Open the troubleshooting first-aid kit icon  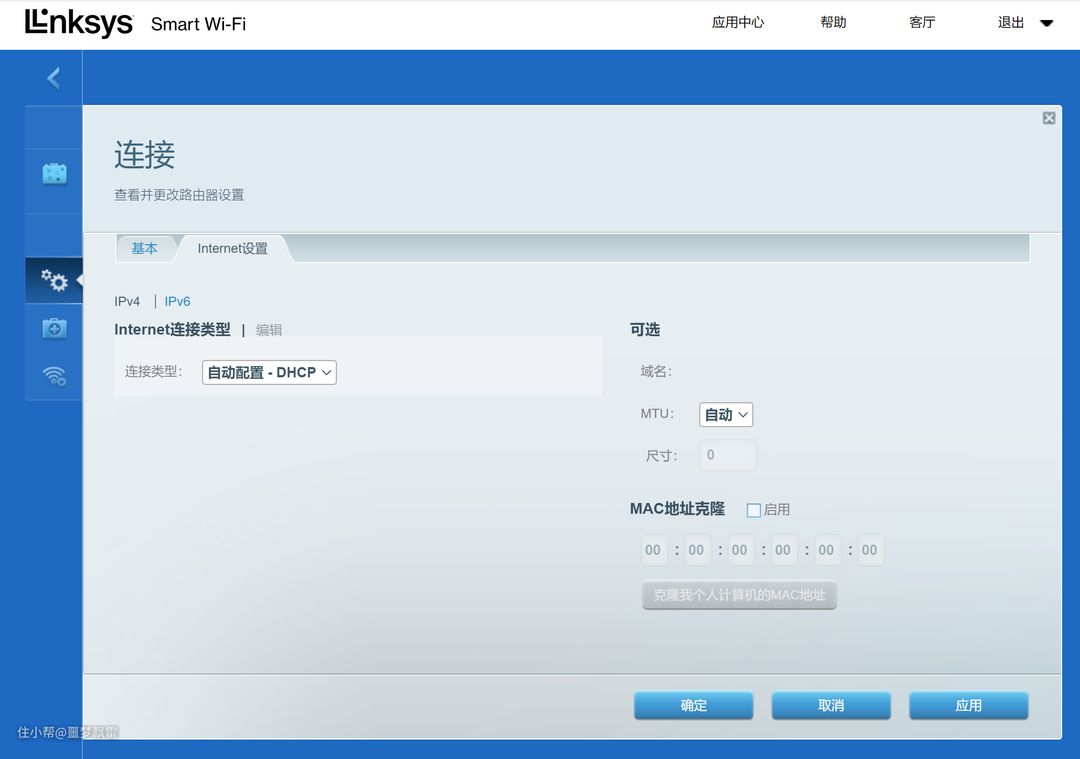point(54,328)
